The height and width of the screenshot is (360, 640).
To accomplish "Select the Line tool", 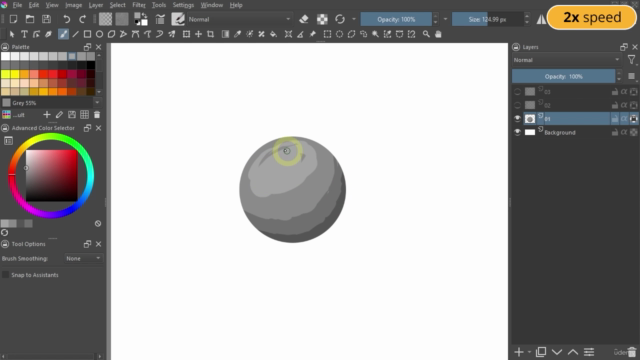I will click(x=76, y=34).
